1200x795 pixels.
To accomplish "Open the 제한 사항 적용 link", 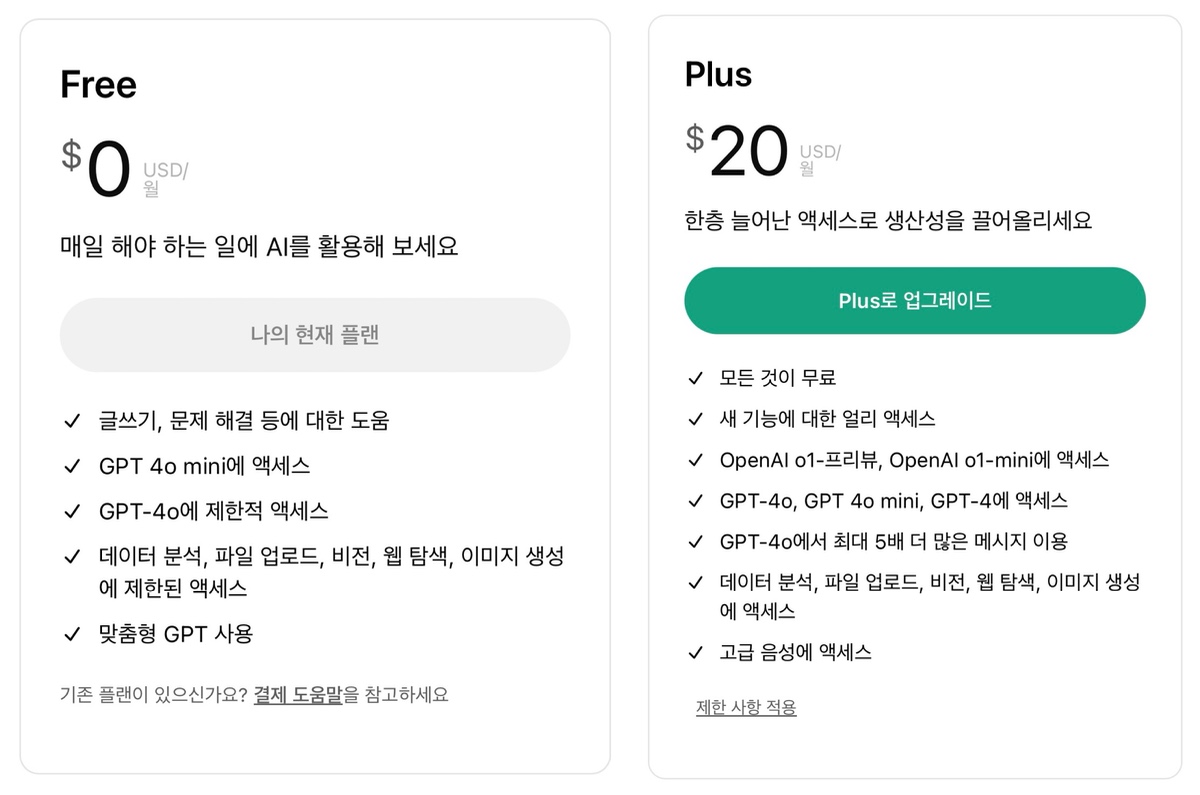I will point(746,707).
